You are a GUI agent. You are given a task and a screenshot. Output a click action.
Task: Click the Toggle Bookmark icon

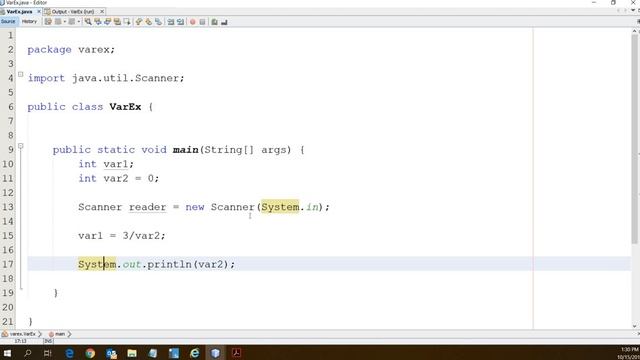(158, 22)
